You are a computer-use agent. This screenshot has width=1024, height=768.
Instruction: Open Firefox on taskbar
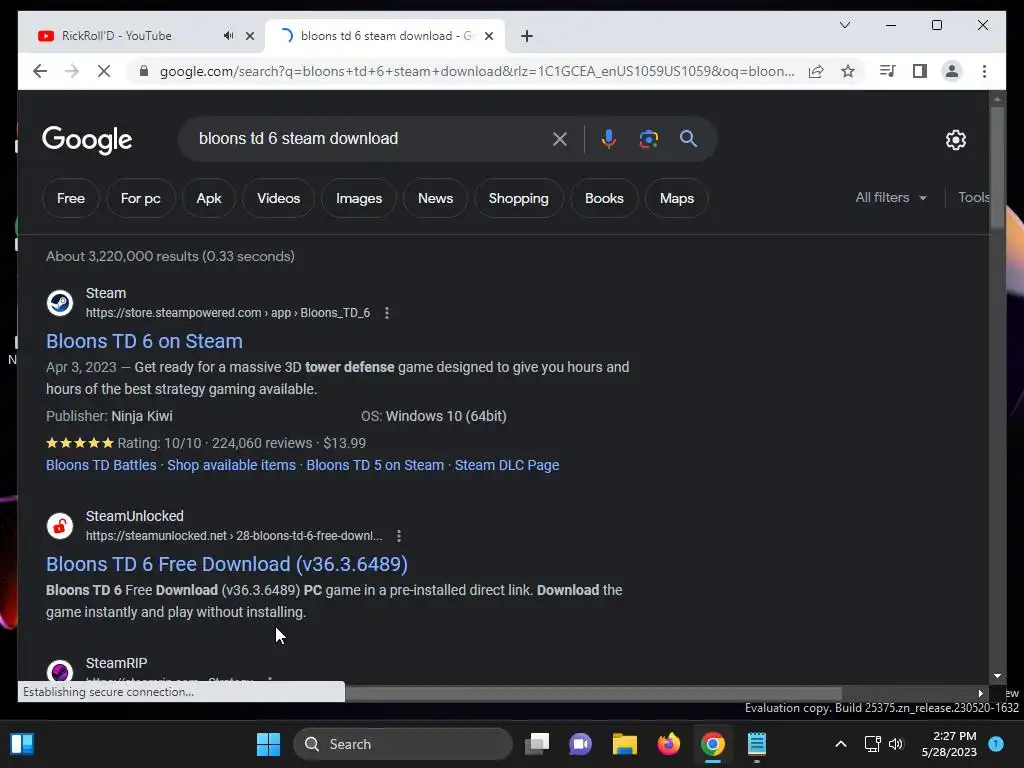668,744
